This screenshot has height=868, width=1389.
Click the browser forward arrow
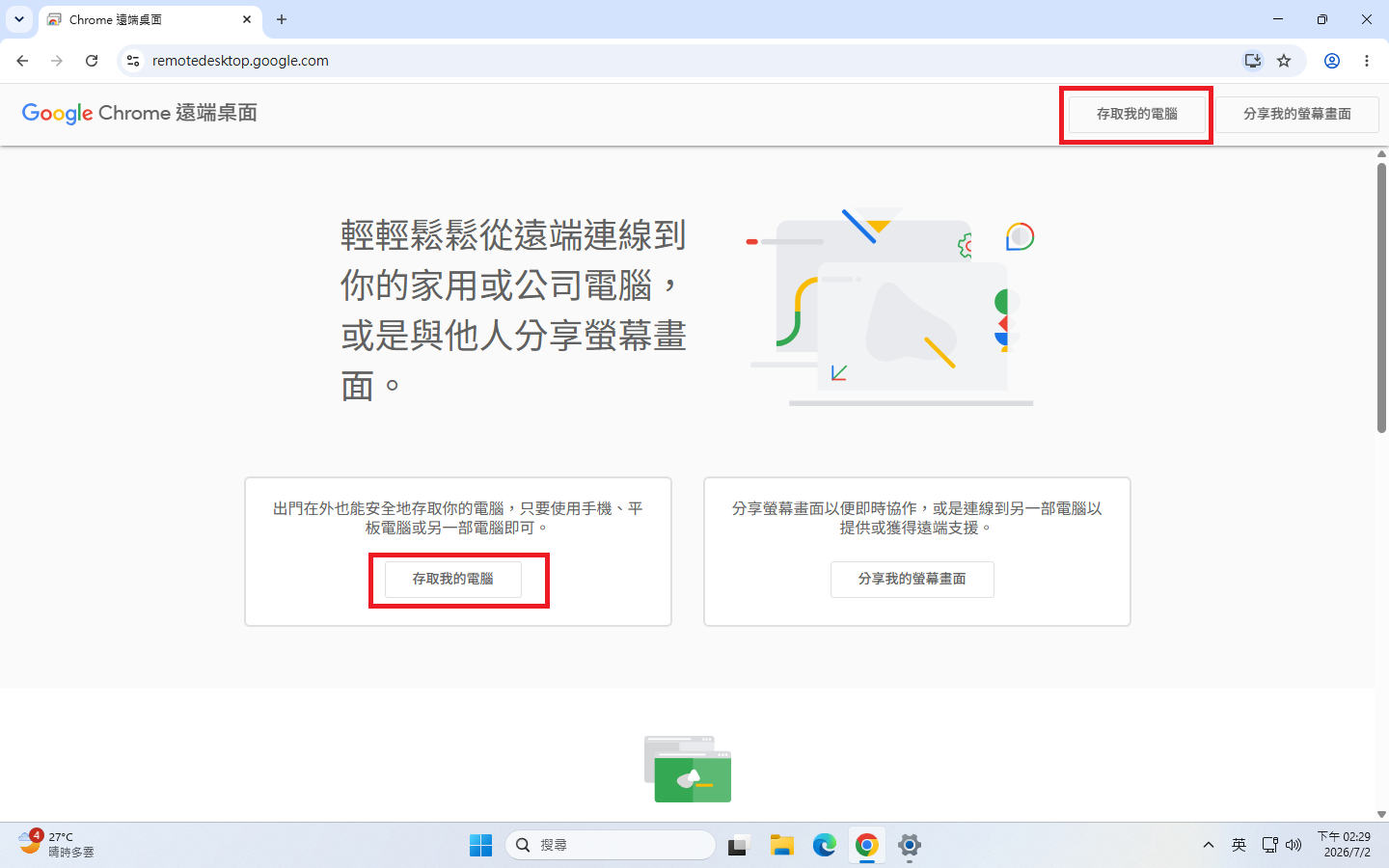click(57, 61)
